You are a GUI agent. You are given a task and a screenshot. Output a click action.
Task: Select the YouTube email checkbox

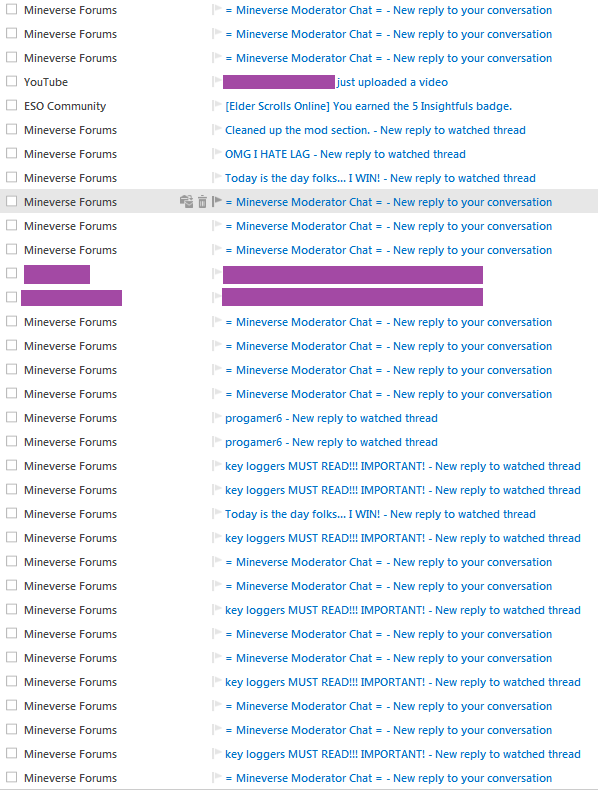click(x=11, y=81)
